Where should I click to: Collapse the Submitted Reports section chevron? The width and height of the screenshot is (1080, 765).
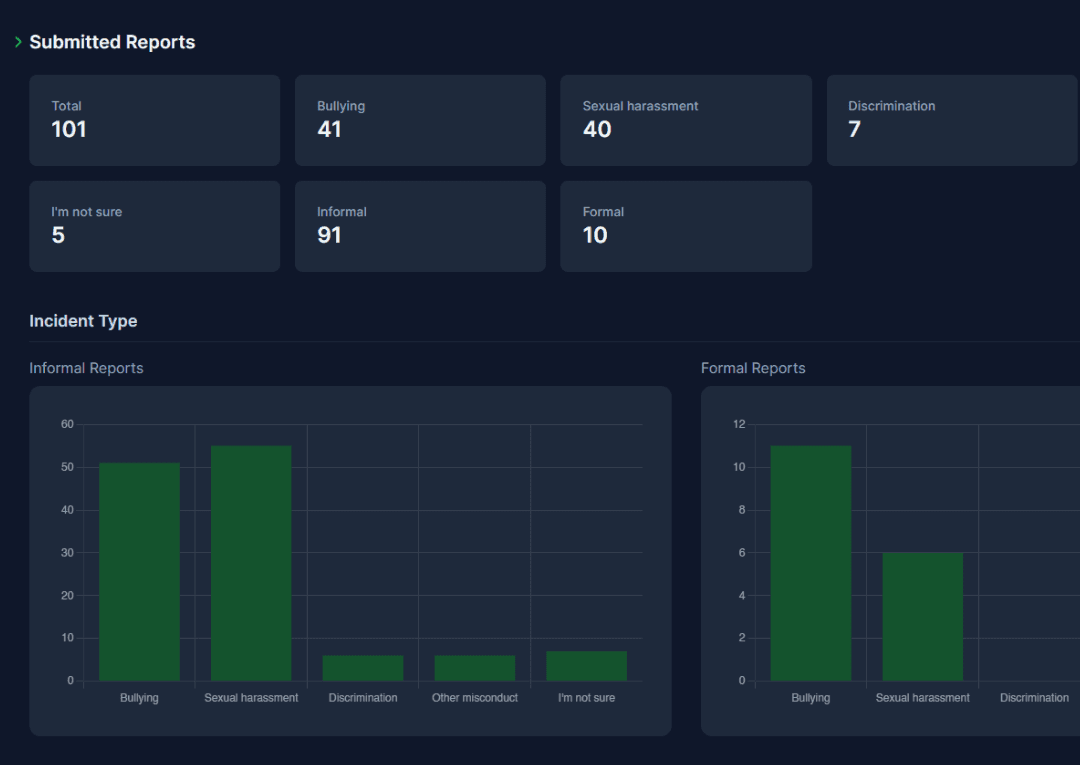(18, 42)
